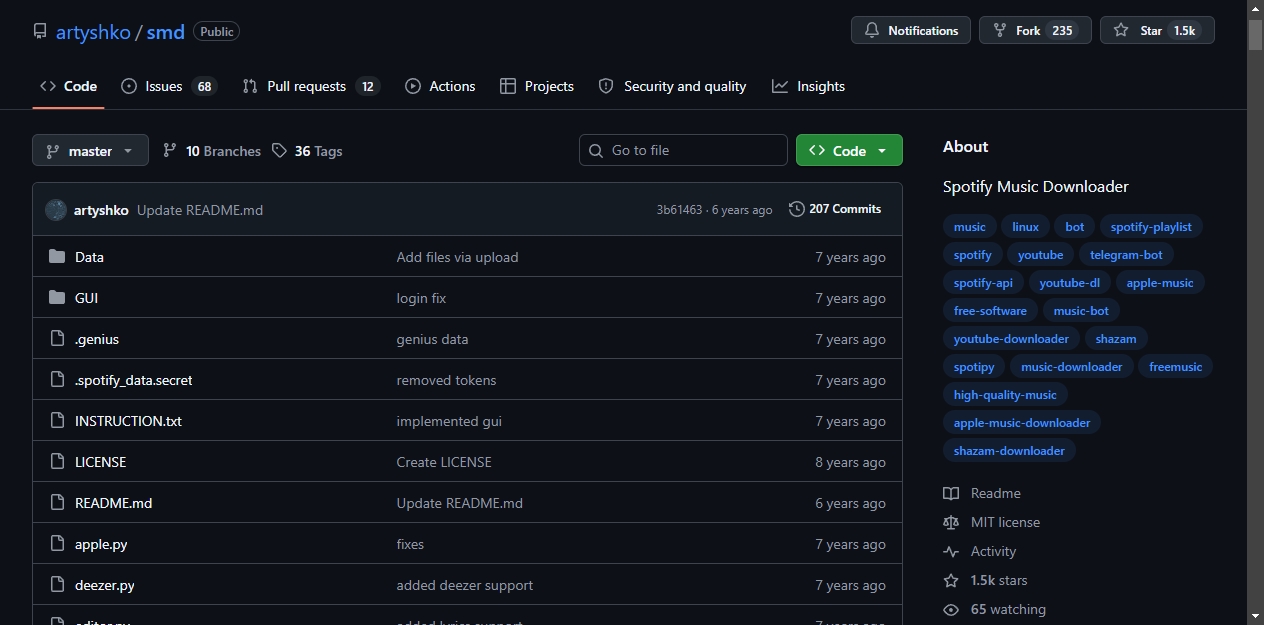Select the youtube topic tag
The height and width of the screenshot is (625, 1264).
click(1041, 255)
